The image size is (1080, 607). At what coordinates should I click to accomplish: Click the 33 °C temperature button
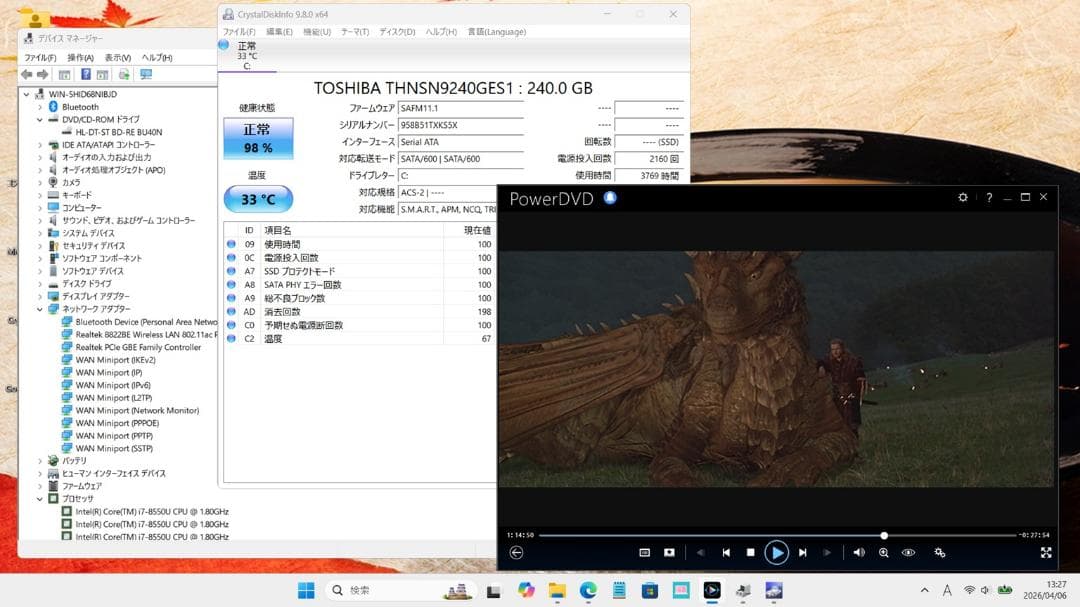[x=258, y=199]
